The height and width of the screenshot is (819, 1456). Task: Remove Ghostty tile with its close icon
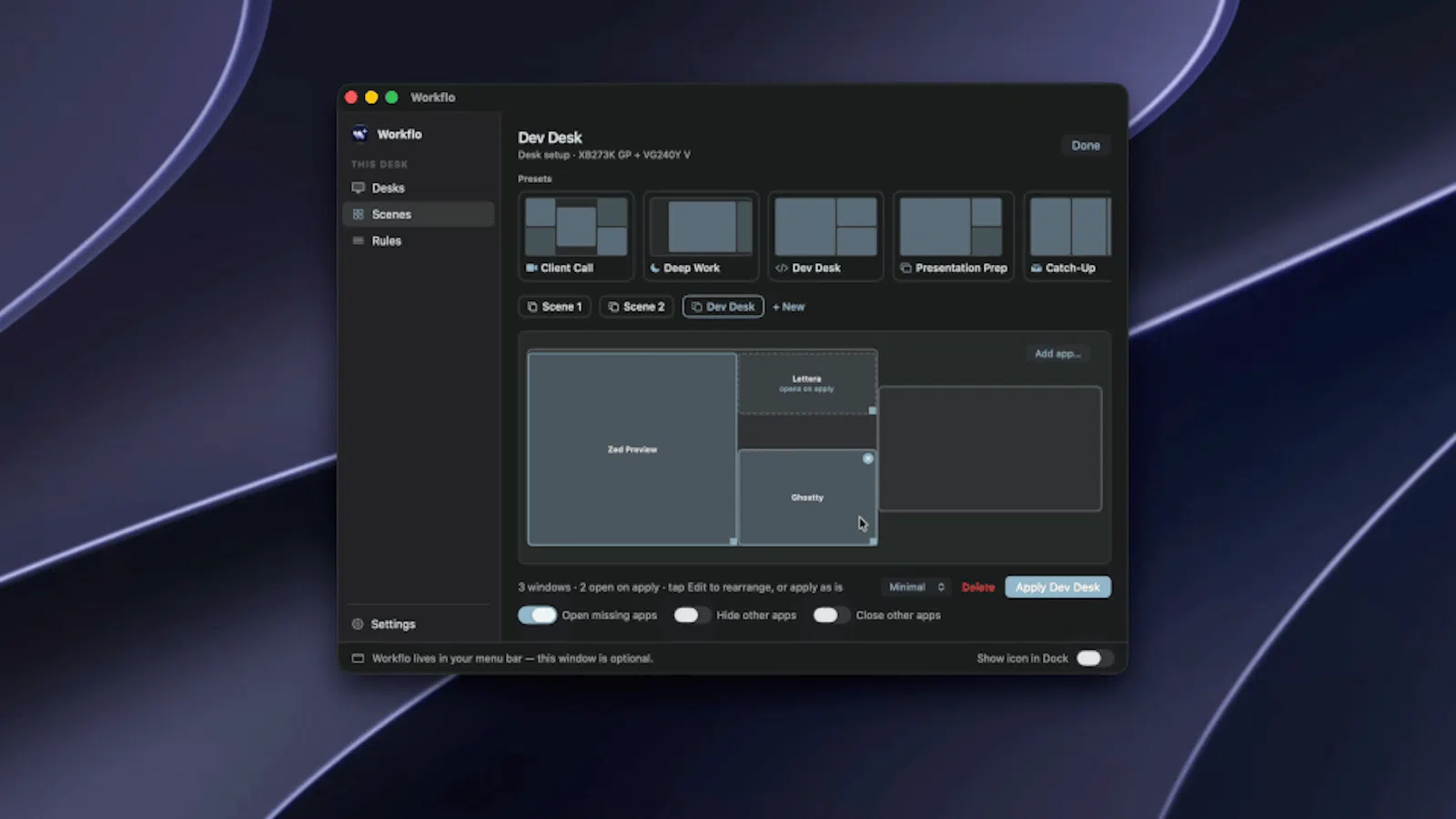click(x=868, y=459)
